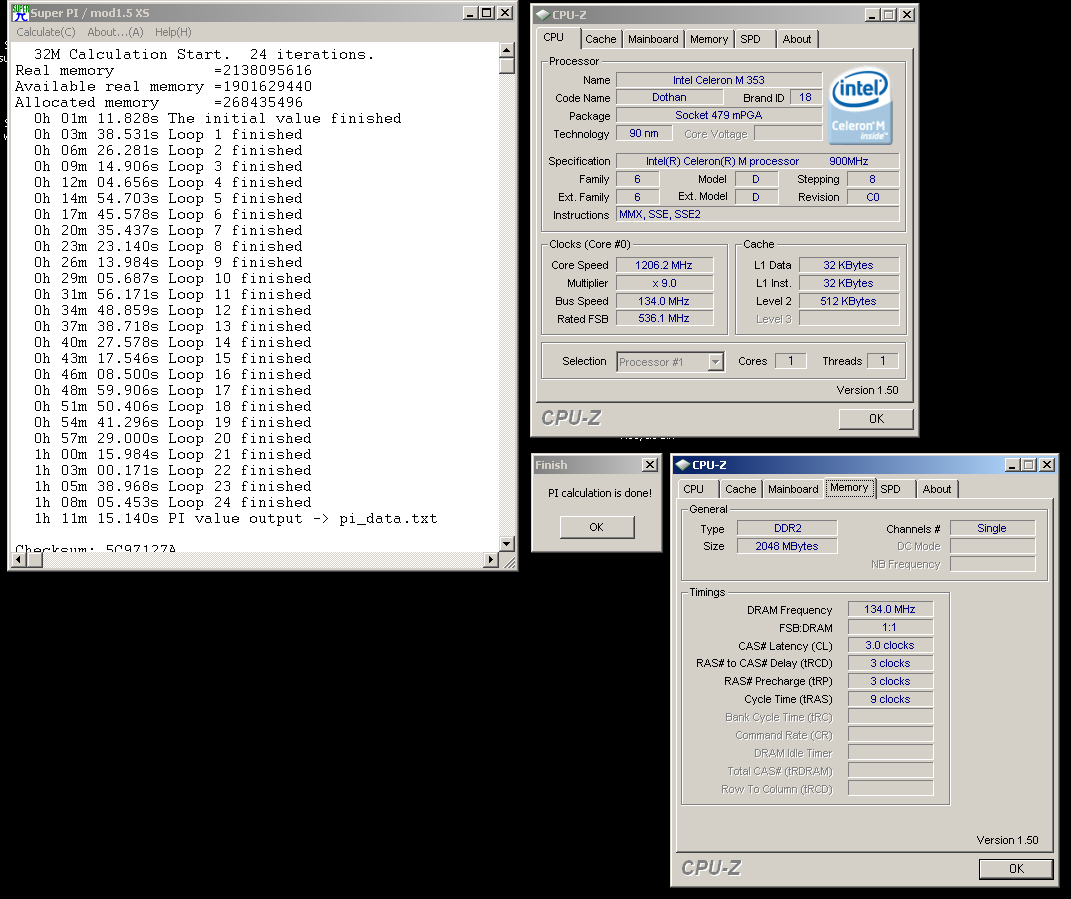
Task: Open About tab in bottom CPU-Z window
Action: point(936,489)
